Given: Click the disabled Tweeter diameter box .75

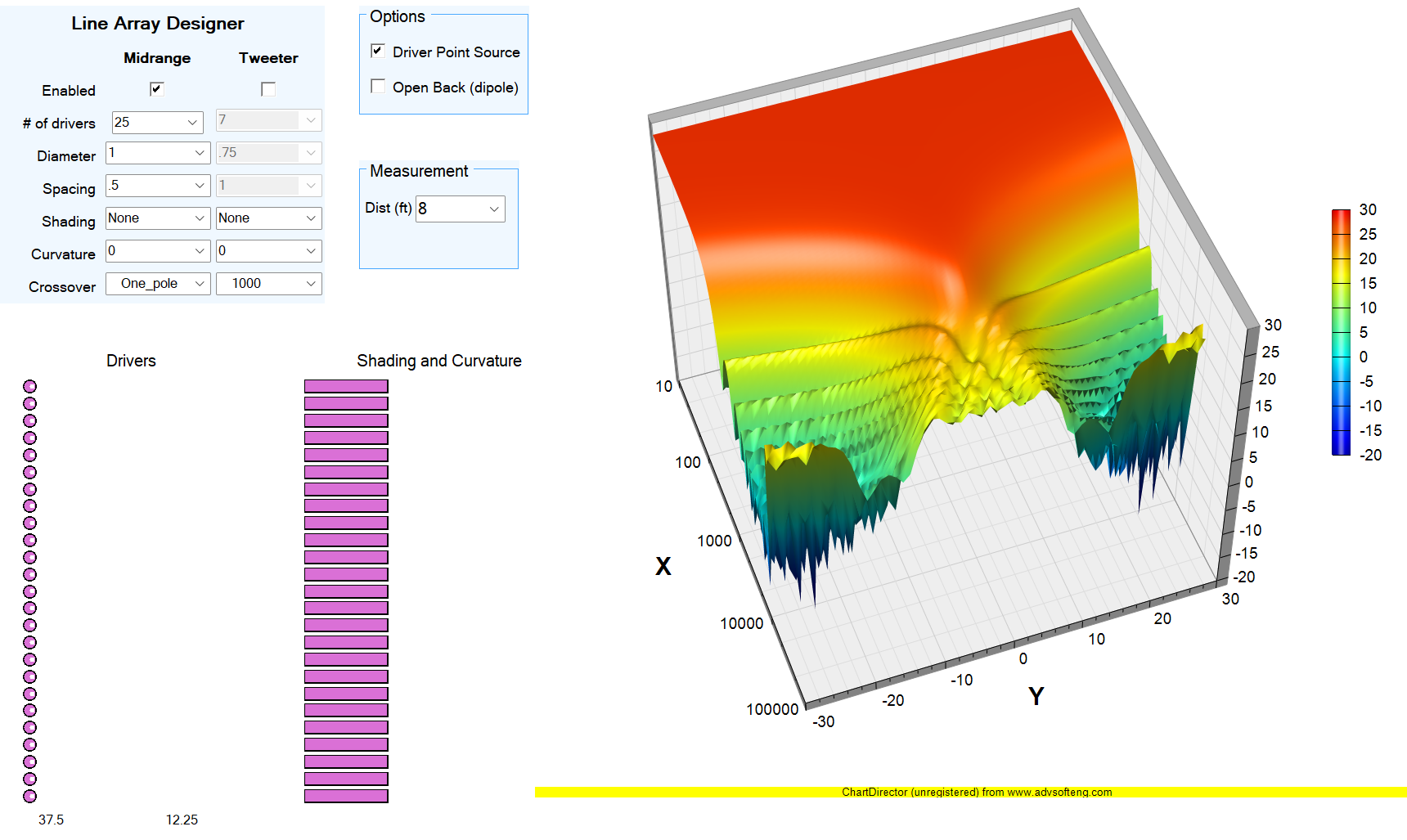Looking at the screenshot, I should [268, 153].
